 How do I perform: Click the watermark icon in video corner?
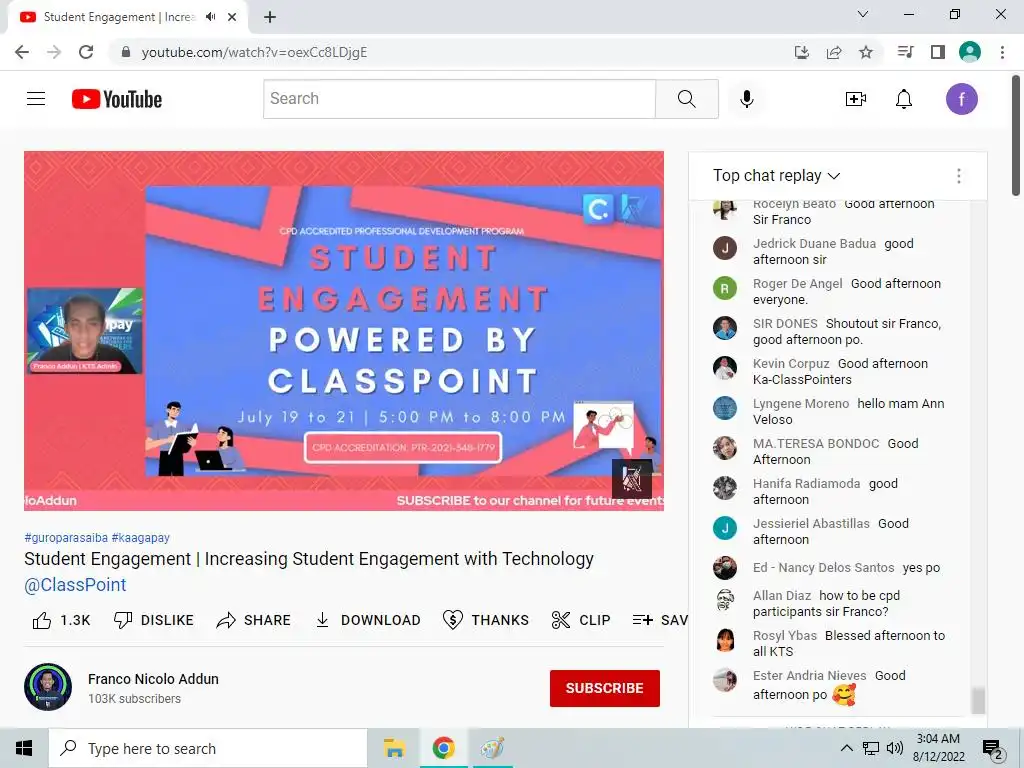[632, 479]
